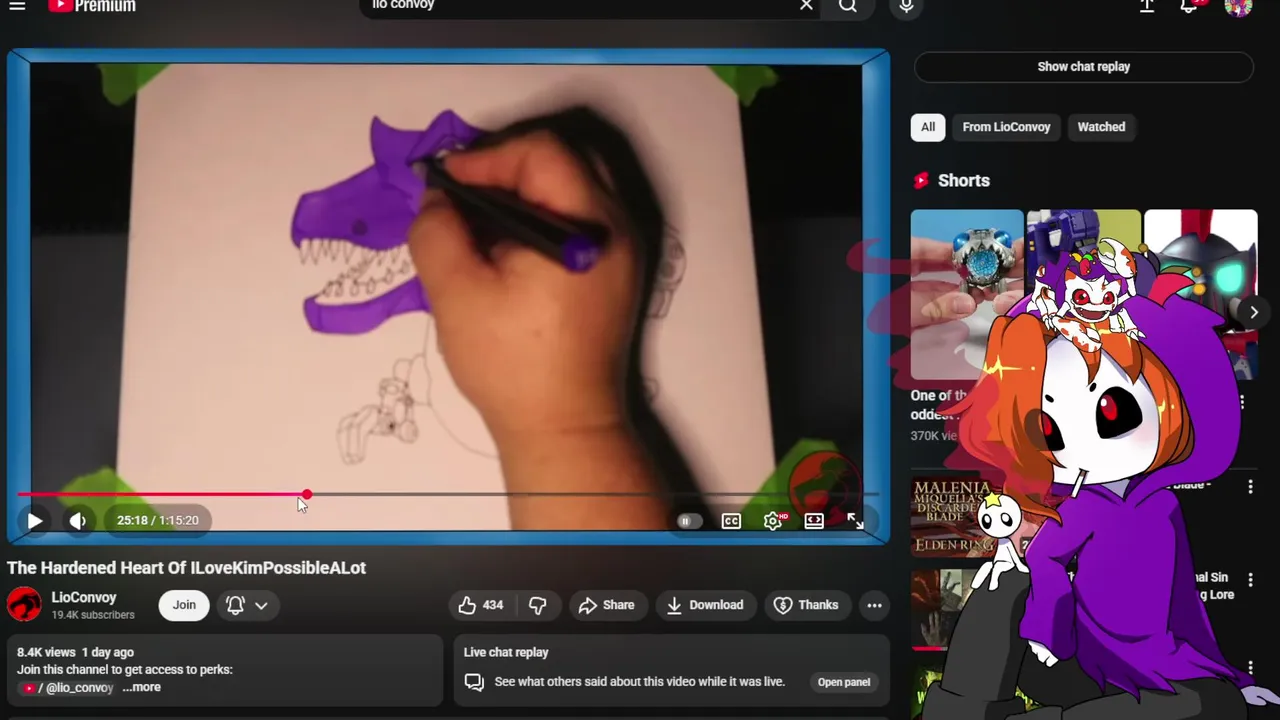
Task: Click the 25:18 / 1:15:20 time display
Action: click(158, 520)
